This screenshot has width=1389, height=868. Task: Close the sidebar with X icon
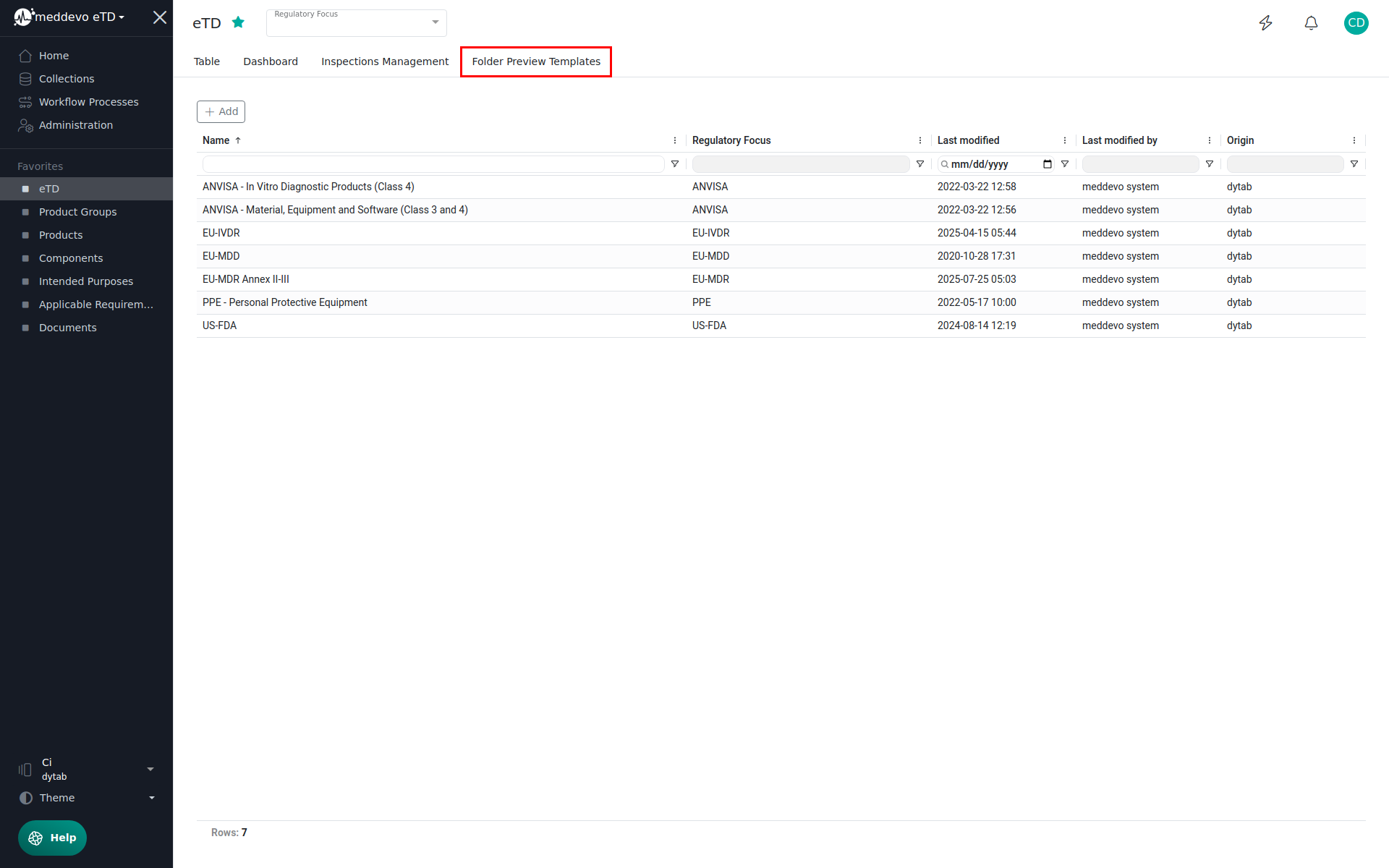click(x=160, y=17)
